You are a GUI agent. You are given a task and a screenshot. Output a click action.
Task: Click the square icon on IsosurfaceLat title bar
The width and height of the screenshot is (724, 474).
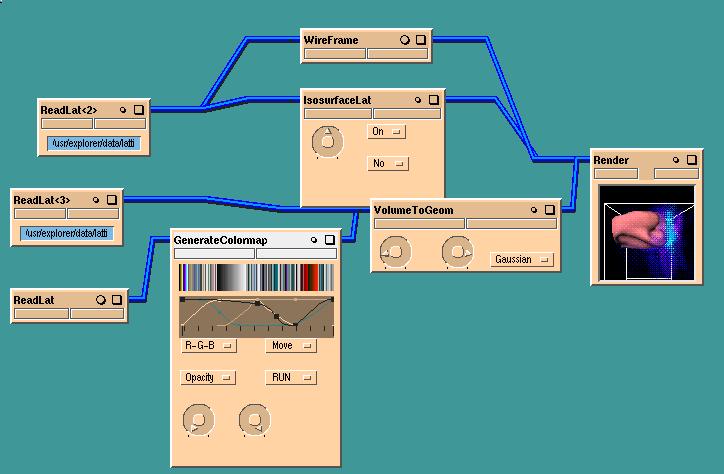pyautogui.click(x=433, y=100)
